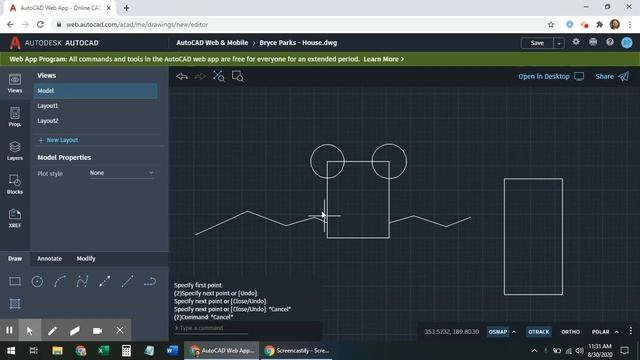Viewport: 640px width, 360px height.
Task: Select the Screencastify pen tool
Action: [x=52, y=331]
